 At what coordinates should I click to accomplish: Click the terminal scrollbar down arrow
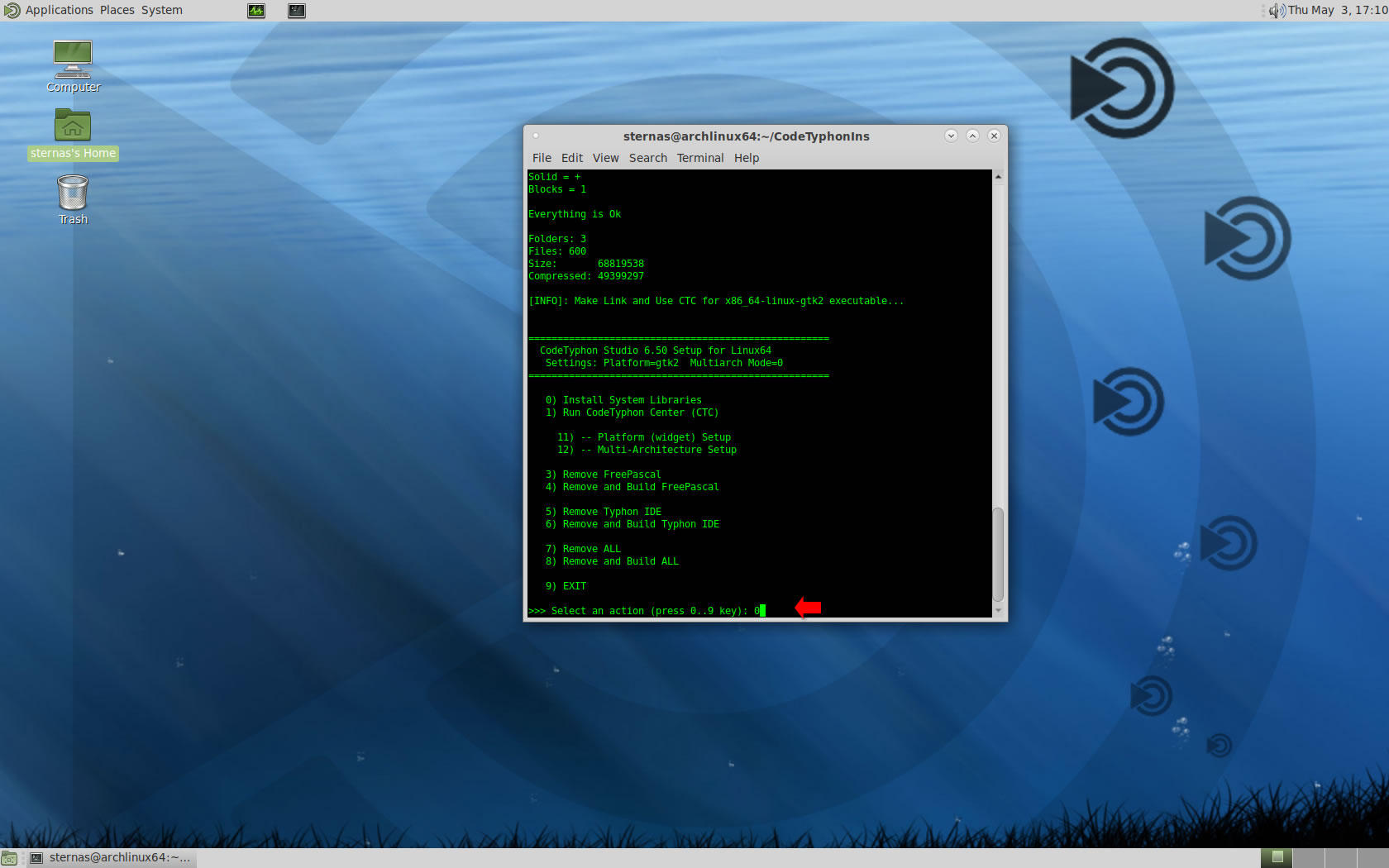pos(998,611)
